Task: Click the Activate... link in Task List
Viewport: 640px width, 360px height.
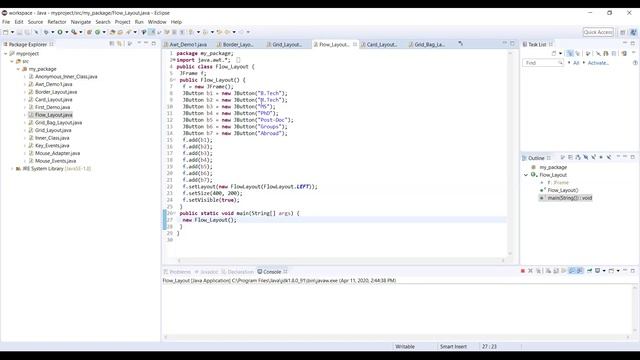Action: [598, 63]
